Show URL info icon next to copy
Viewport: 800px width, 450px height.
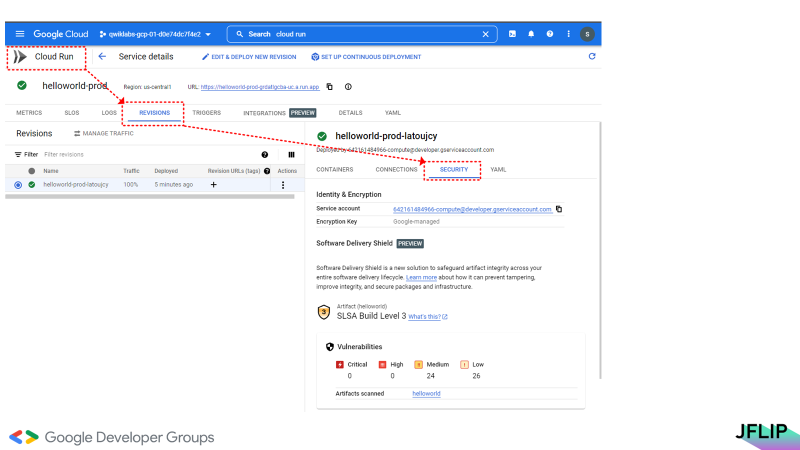point(348,87)
